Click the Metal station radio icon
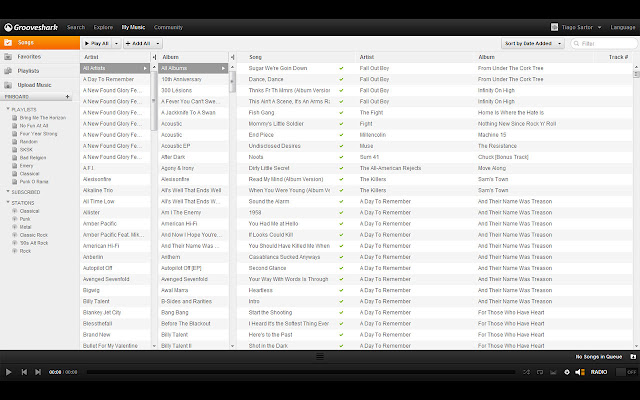Viewport: 640px width, 400px height. (x=15, y=227)
